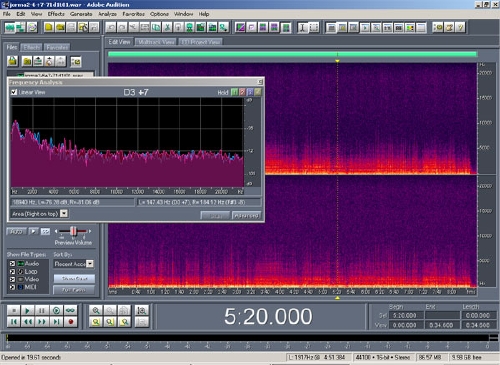Click the preview Play button beside Auto
This screenshot has width=500, height=365.
(33, 231)
